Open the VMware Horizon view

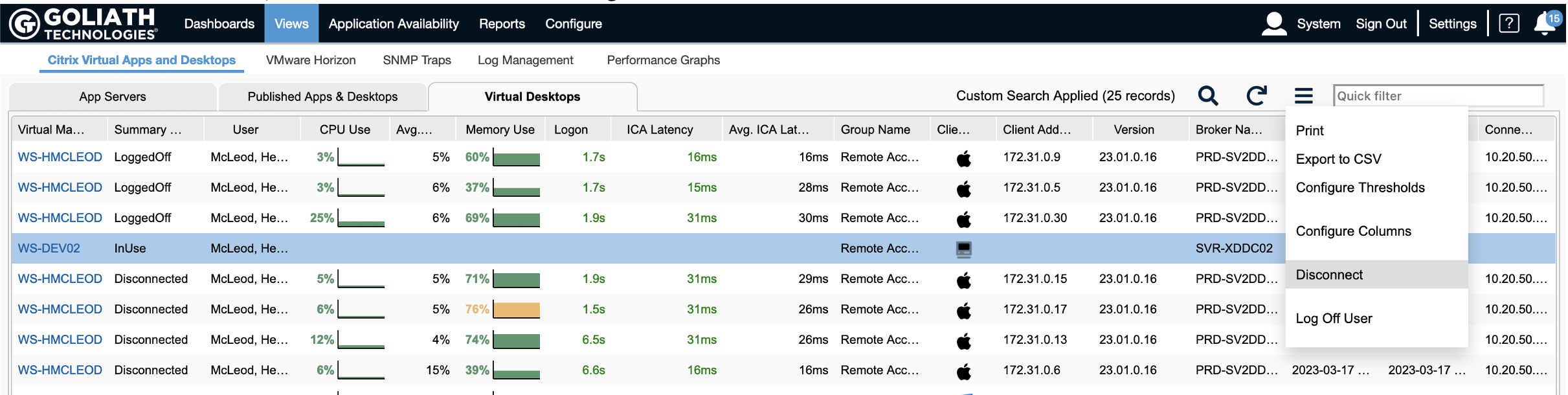coord(311,60)
